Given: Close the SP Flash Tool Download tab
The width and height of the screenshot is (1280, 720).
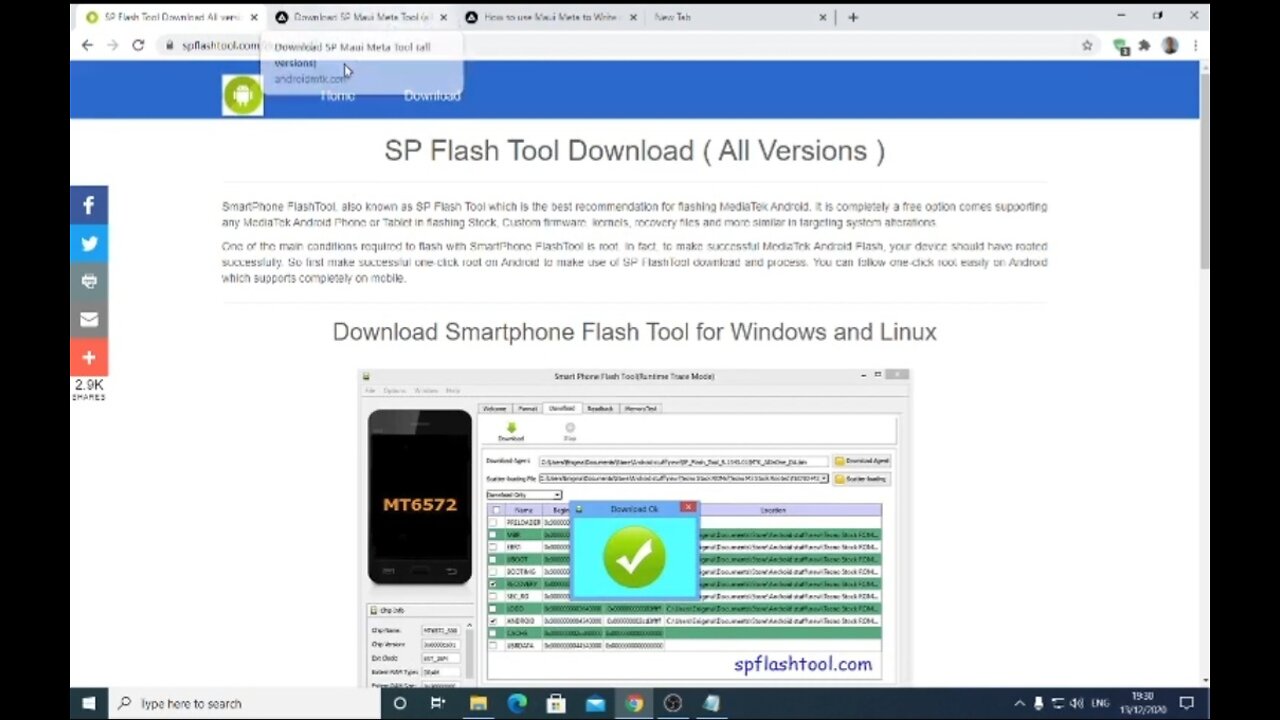Looking at the screenshot, I should [254, 17].
